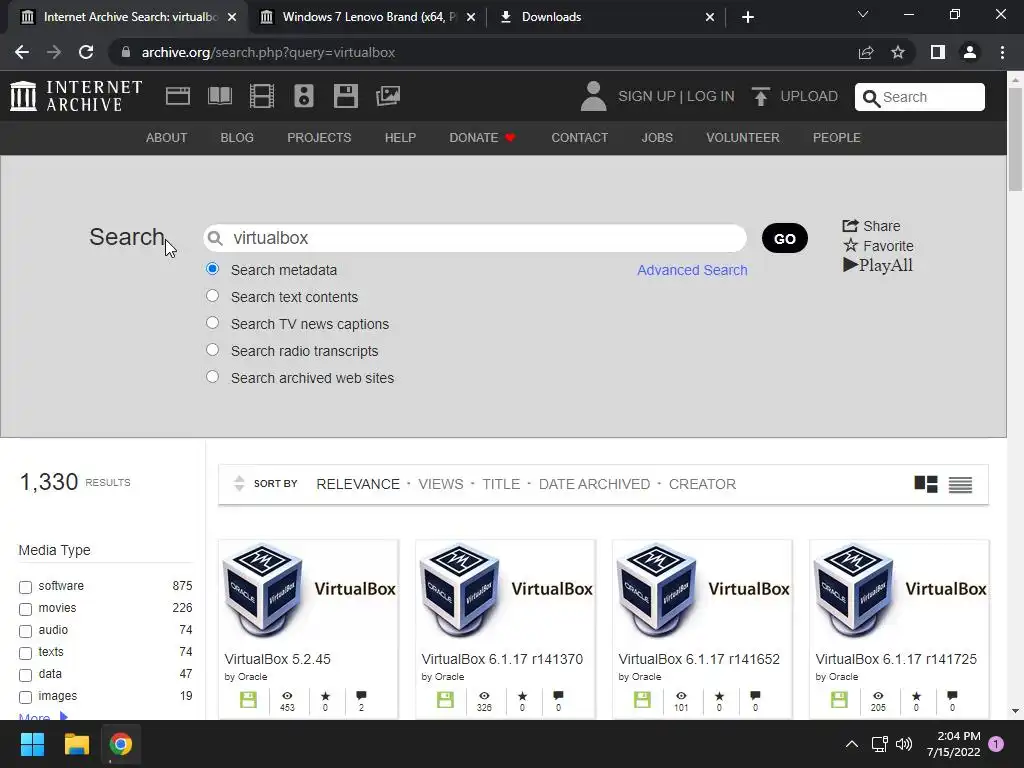Check the texts media type filter

[25, 653]
